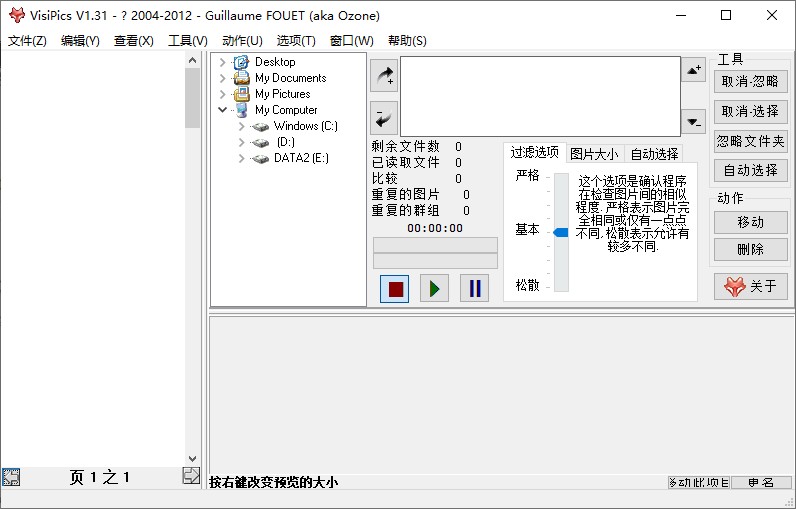
Task: Move selected folder down in list
Action: pos(694,121)
